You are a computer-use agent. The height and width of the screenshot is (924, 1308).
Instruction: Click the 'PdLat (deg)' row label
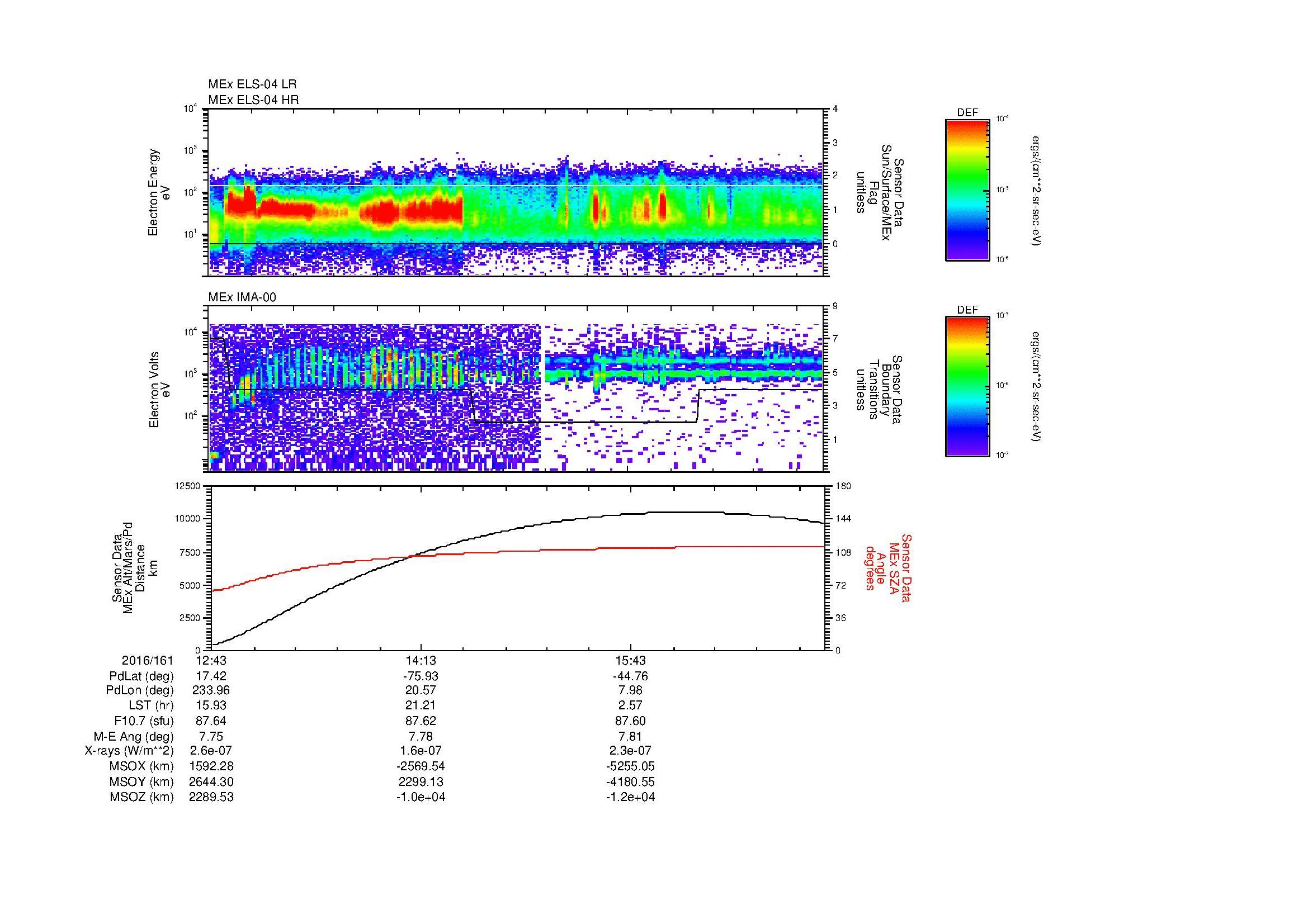pos(141,676)
